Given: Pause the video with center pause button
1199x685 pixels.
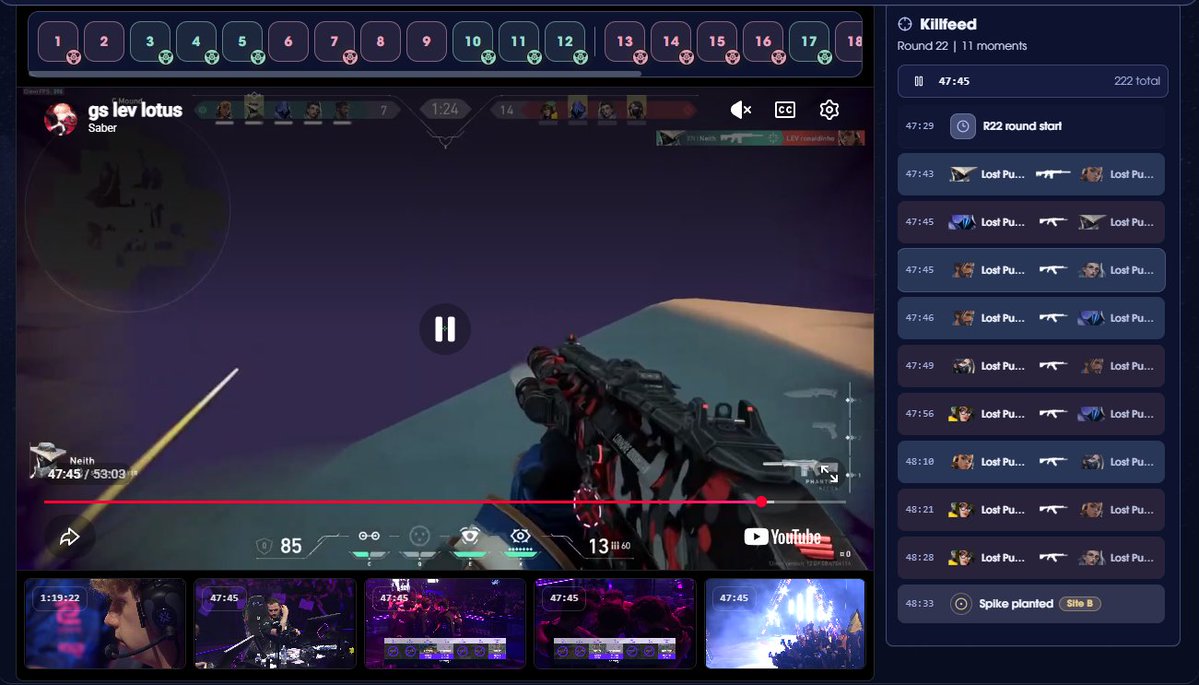Looking at the screenshot, I should [445, 329].
